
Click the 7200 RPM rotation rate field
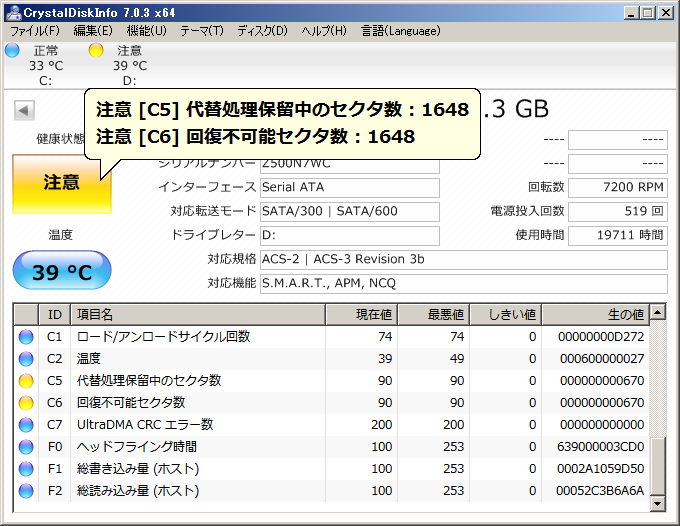[618, 188]
